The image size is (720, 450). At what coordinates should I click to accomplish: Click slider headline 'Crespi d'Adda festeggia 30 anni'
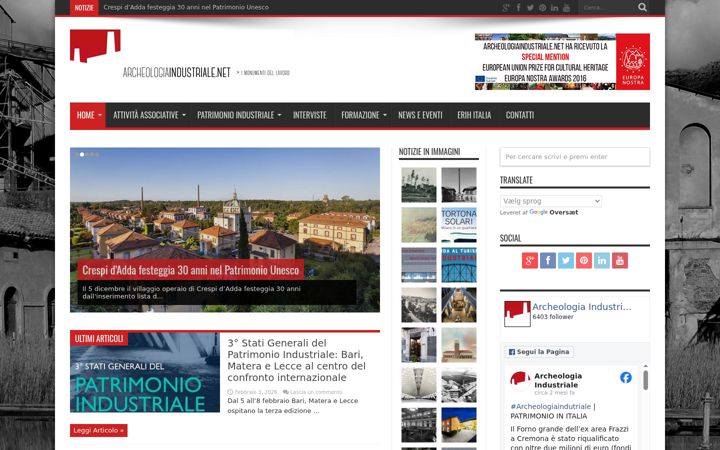191,270
